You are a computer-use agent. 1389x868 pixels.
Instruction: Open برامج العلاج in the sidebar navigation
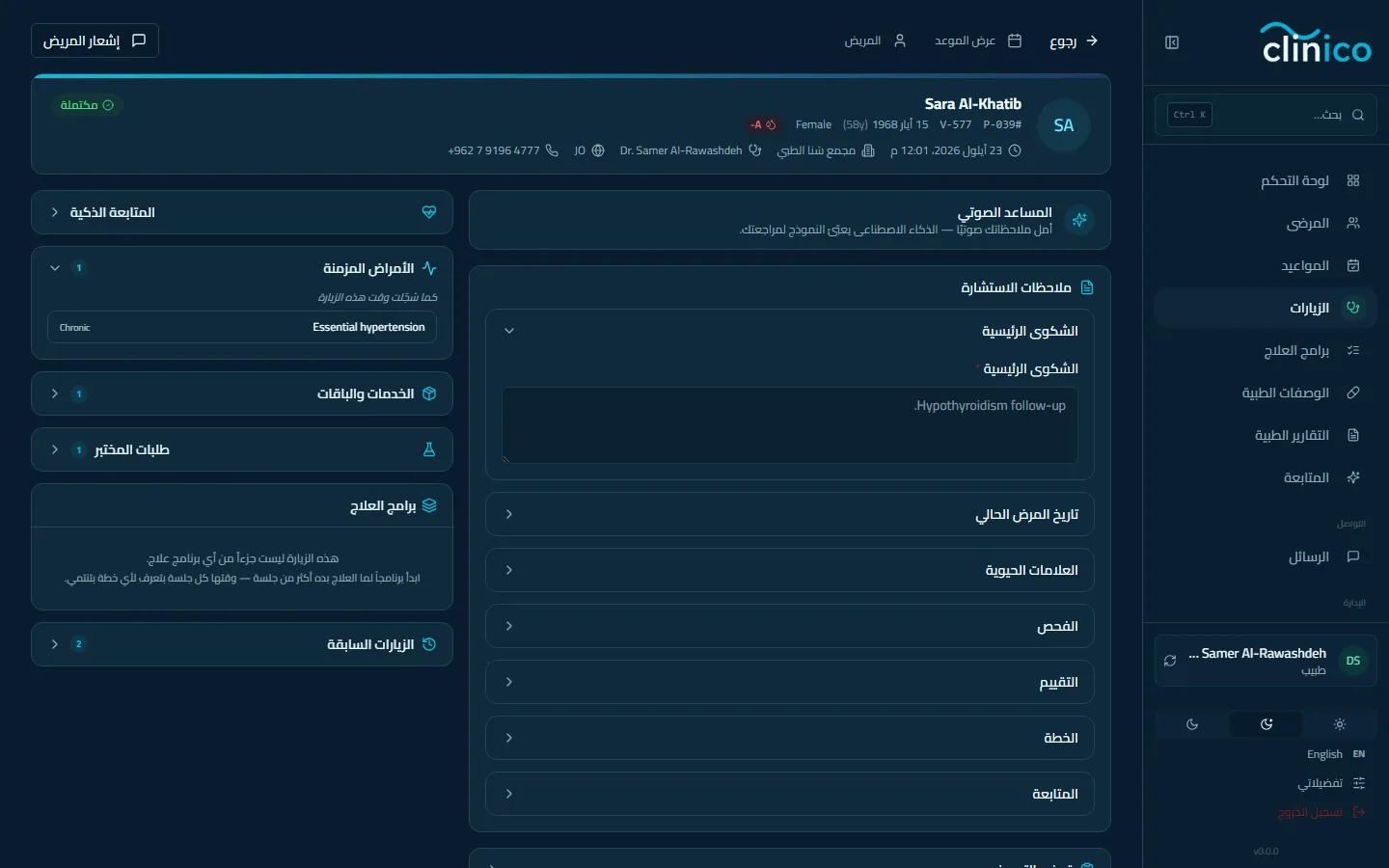(x=1266, y=350)
